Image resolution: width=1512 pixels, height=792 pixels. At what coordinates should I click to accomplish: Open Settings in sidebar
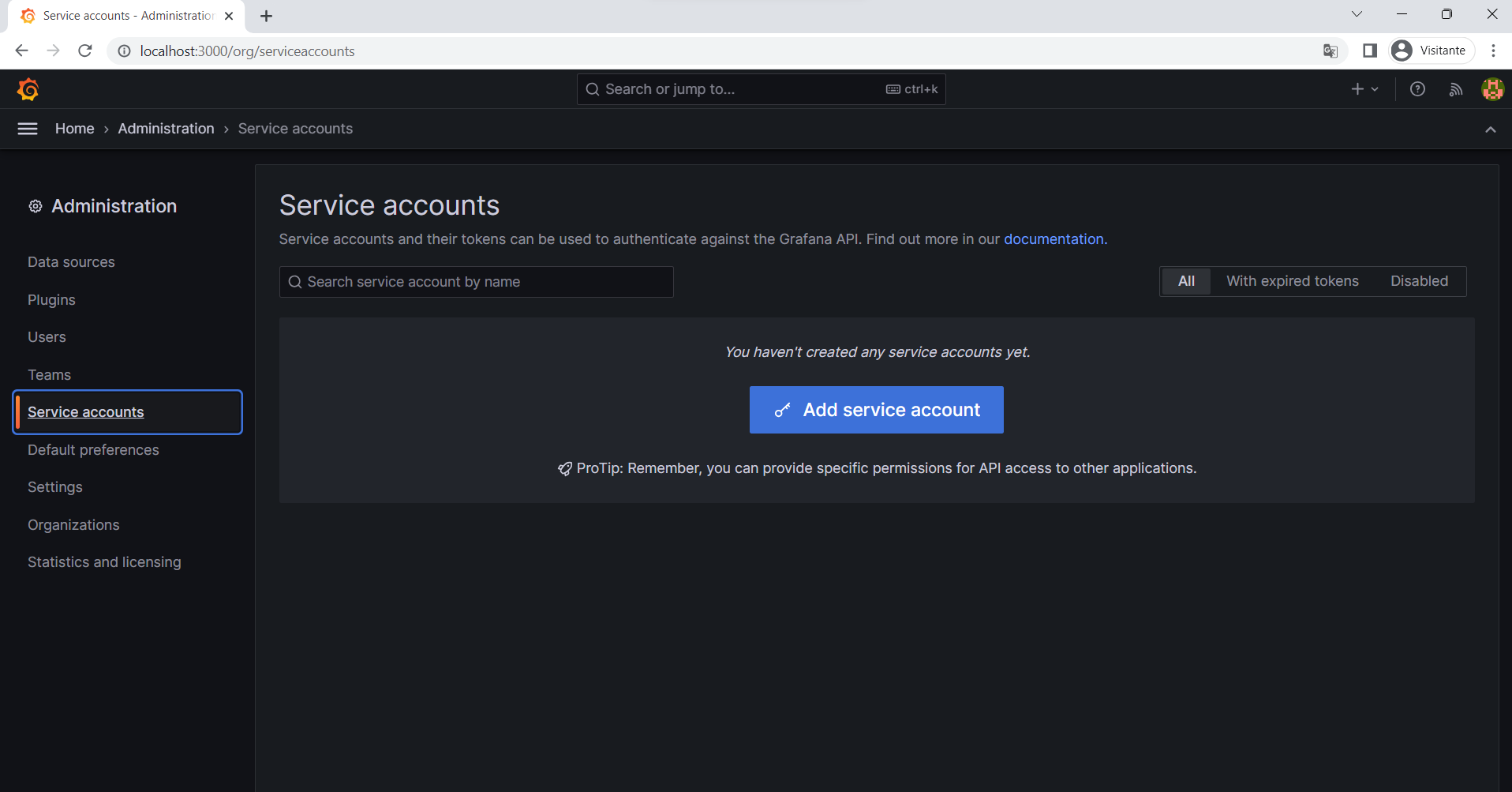(x=54, y=487)
